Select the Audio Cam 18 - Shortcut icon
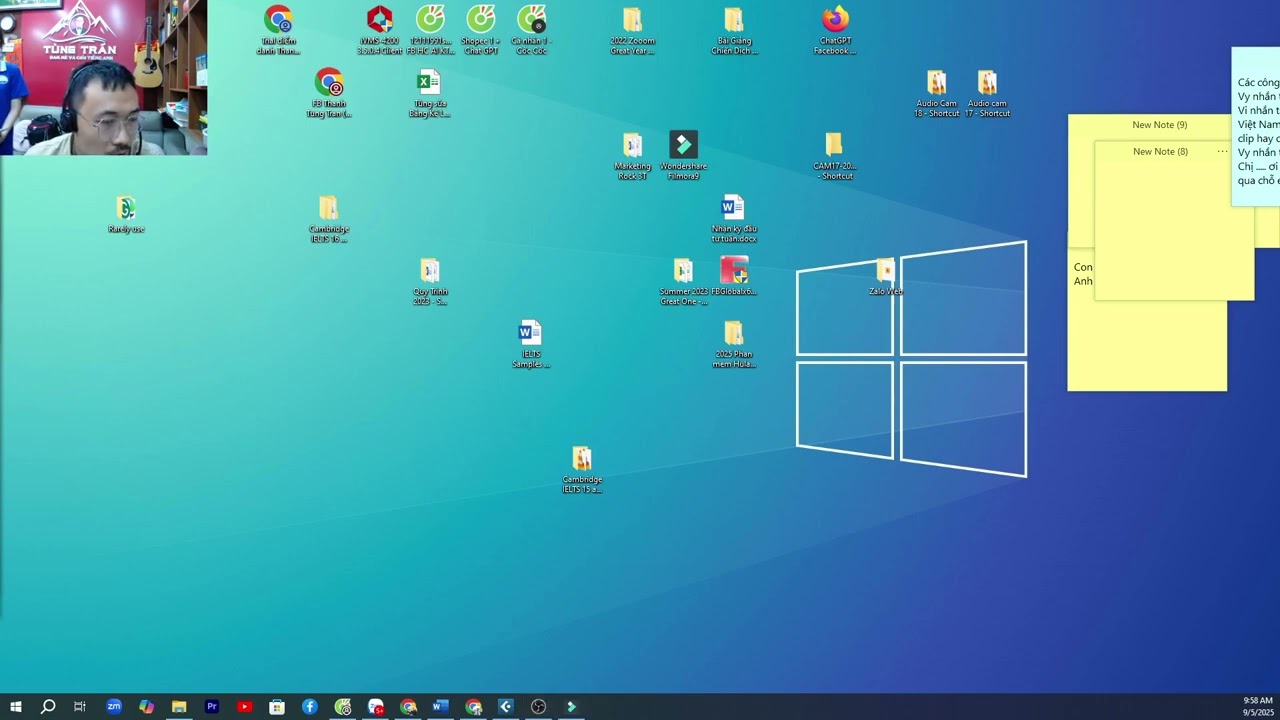Screen dimensions: 1280x720 pyautogui.click(x=936, y=93)
